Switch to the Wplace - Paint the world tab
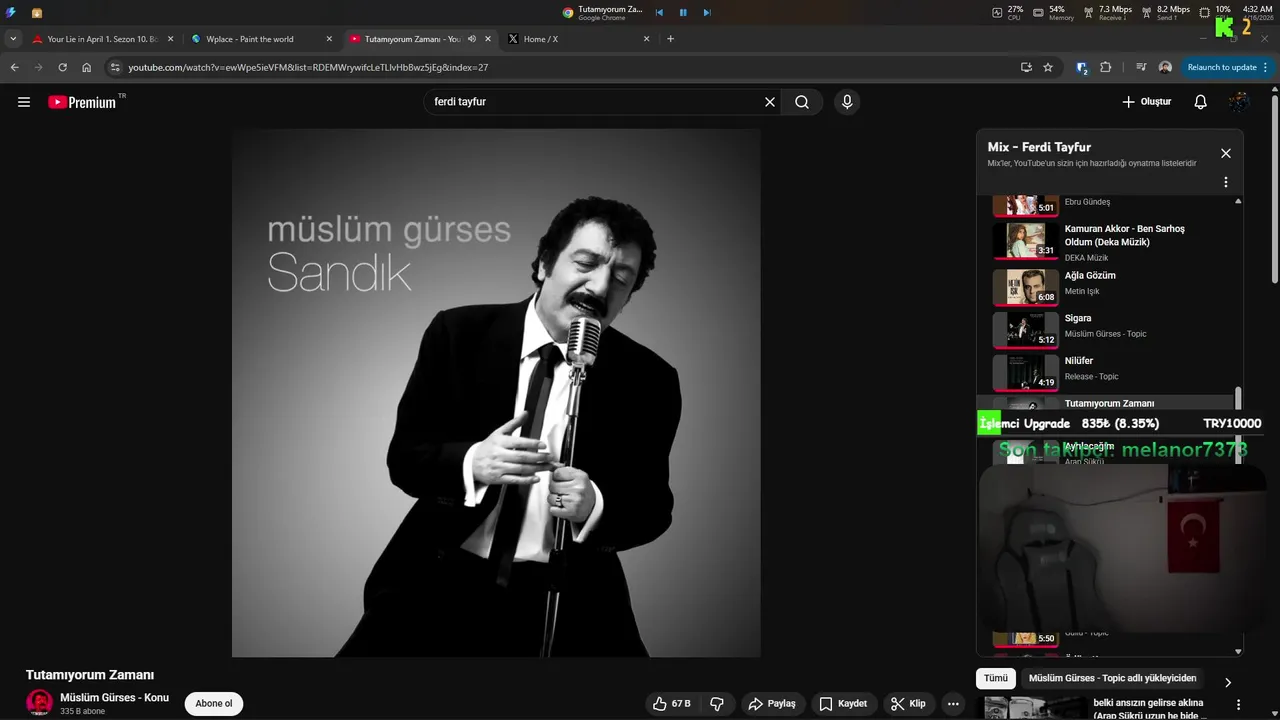Viewport: 1280px width, 720px height. 250,39
